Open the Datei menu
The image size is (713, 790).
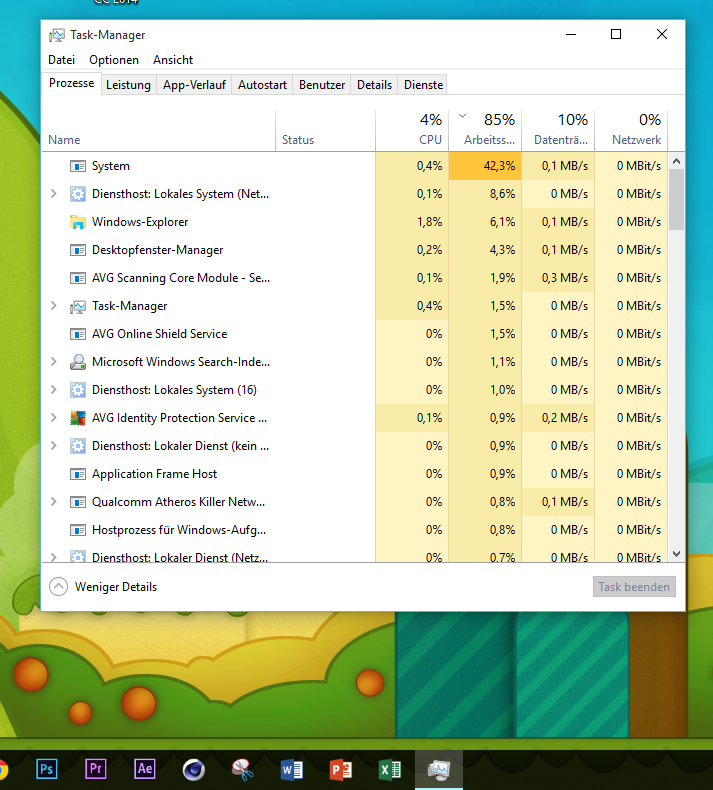(61, 60)
